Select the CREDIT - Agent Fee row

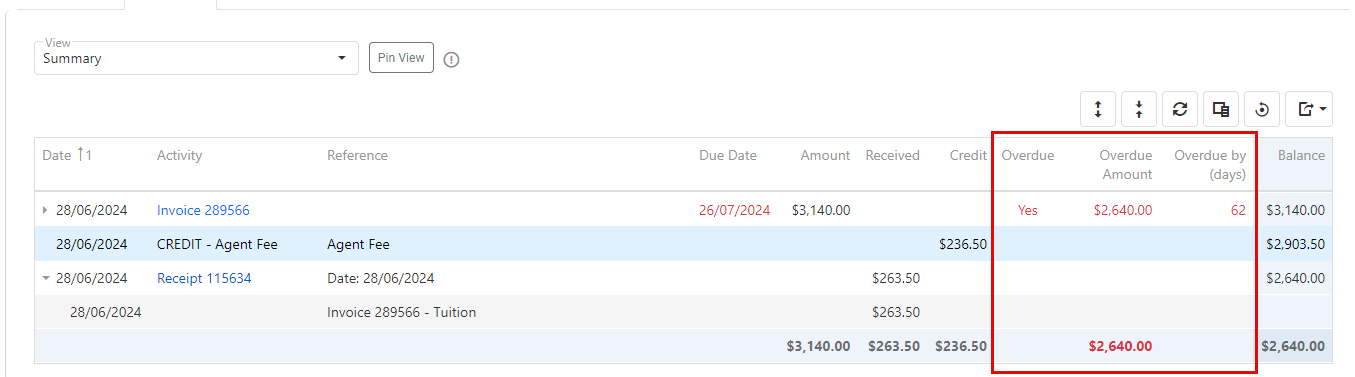pyautogui.click(x=683, y=244)
